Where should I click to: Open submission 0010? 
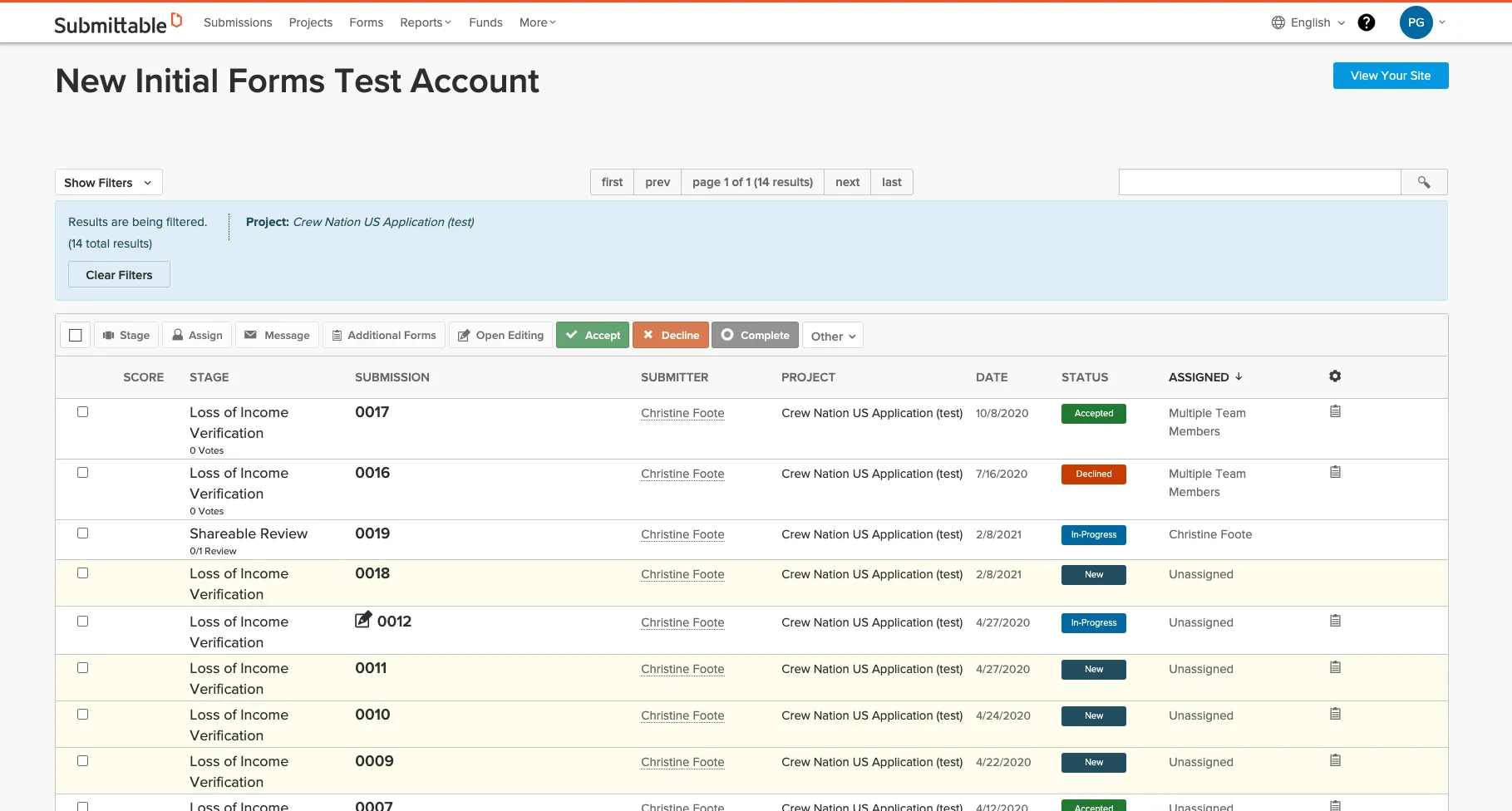(x=372, y=715)
